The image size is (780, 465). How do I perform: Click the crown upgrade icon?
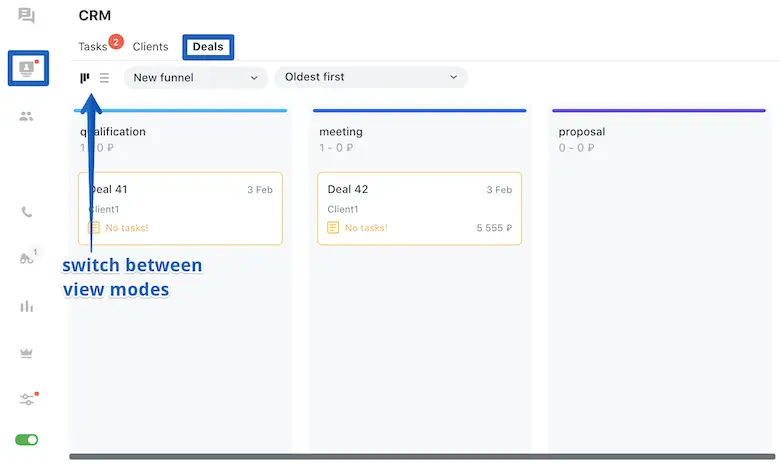26,353
